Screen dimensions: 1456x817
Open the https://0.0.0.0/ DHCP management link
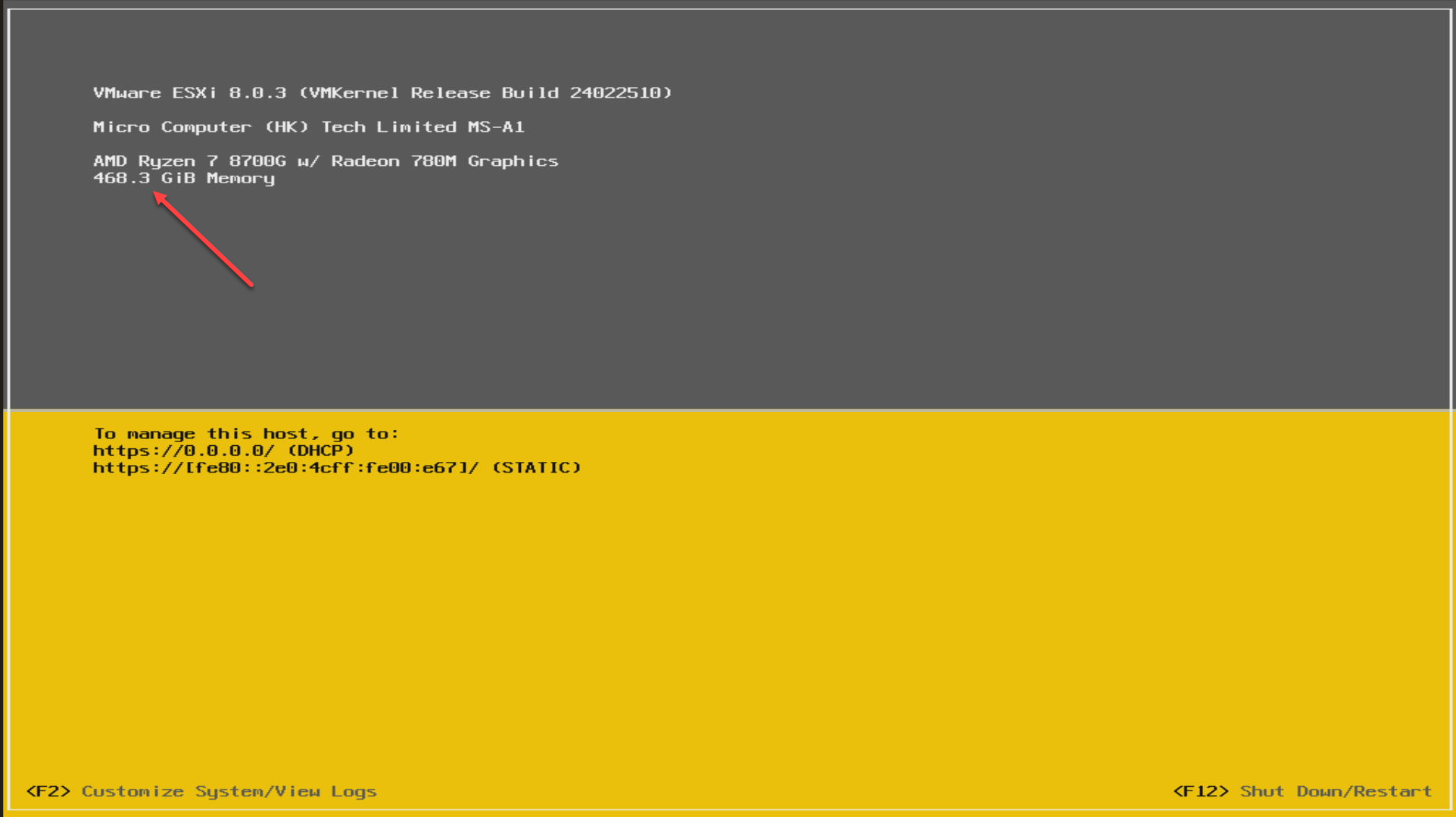[x=182, y=450]
